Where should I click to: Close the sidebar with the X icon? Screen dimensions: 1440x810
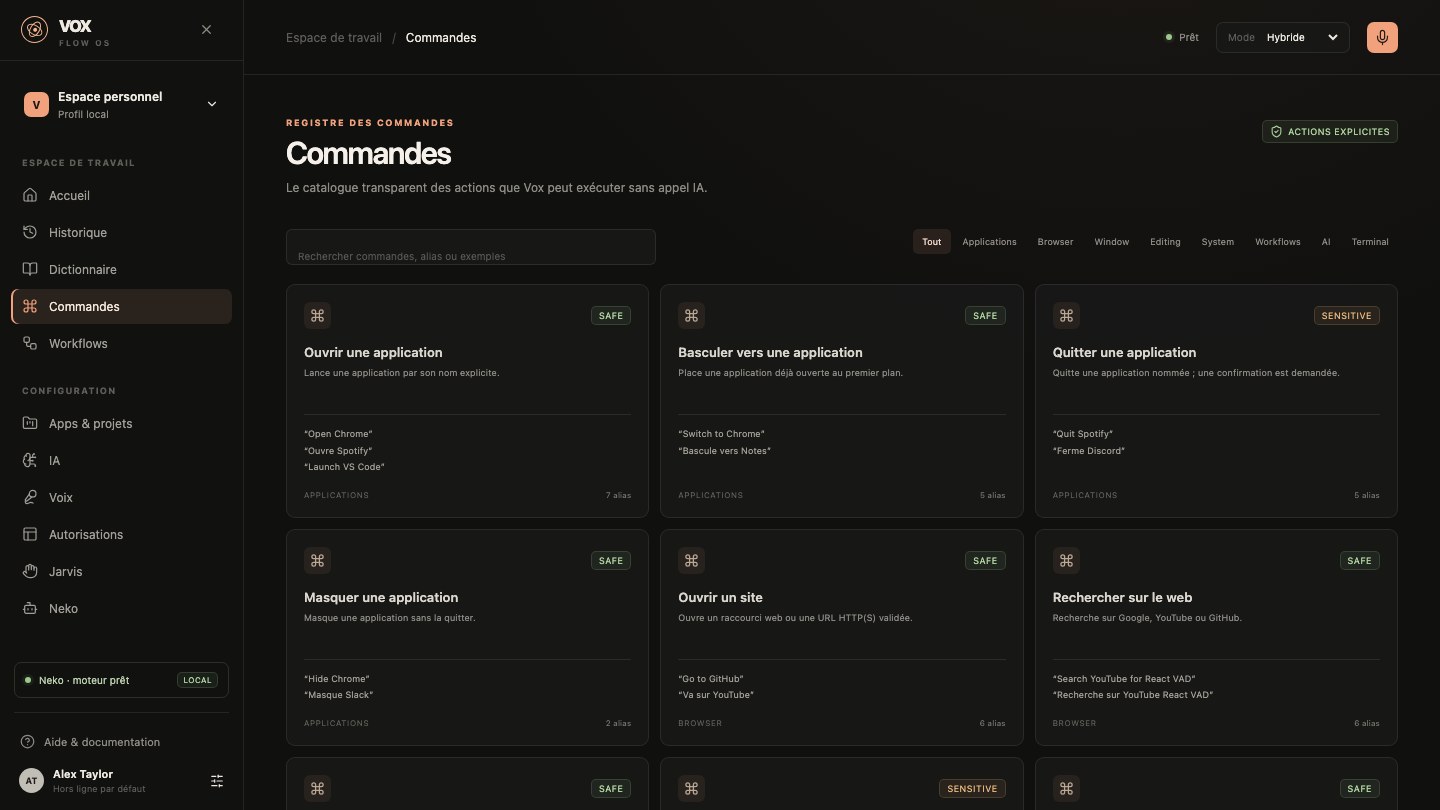[x=206, y=30]
